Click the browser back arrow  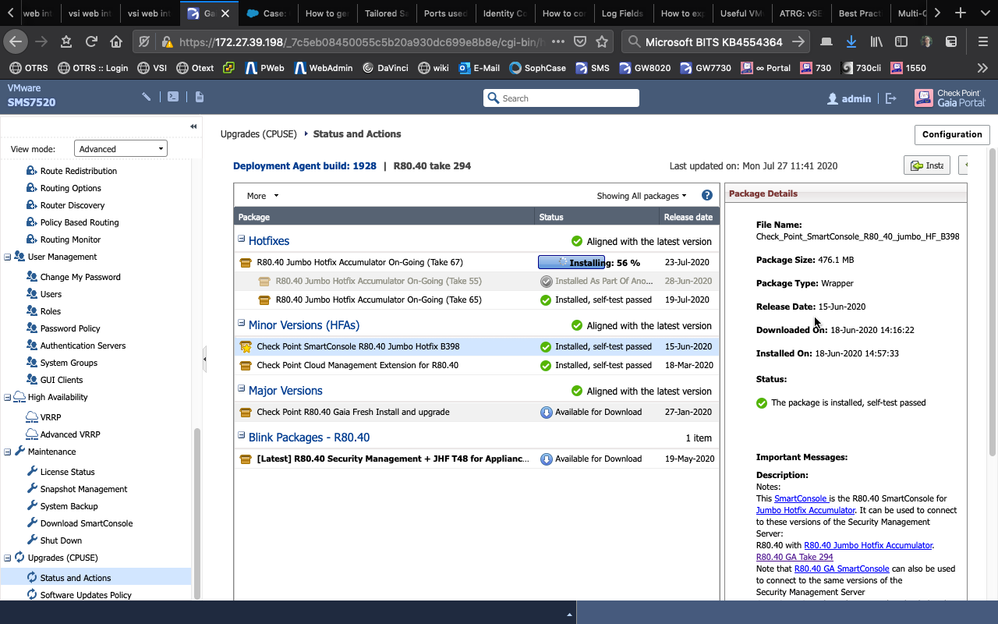pyautogui.click(x=15, y=41)
